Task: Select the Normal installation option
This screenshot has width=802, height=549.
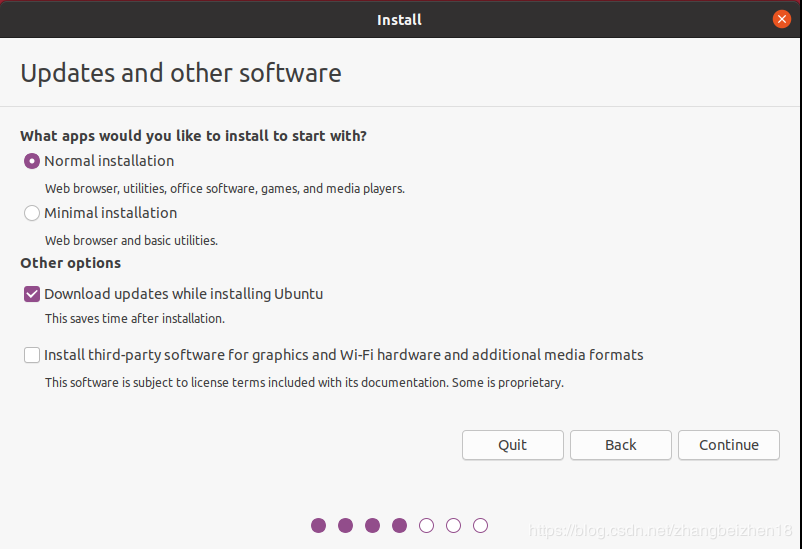Action: coord(32,161)
